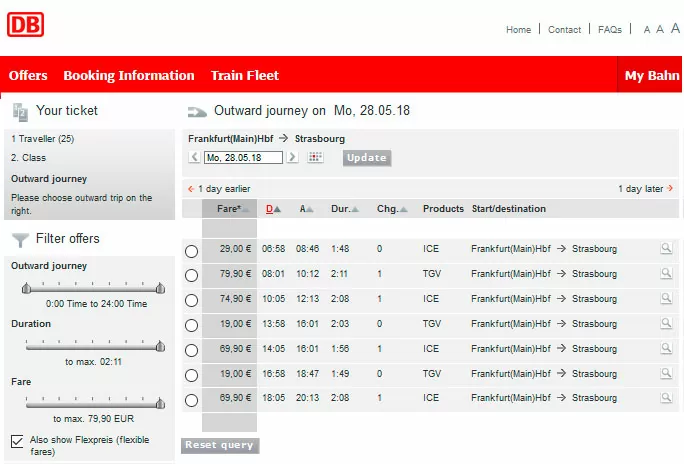Click the Start/destination column header
684x464 pixels.
pyautogui.click(x=509, y=209)
